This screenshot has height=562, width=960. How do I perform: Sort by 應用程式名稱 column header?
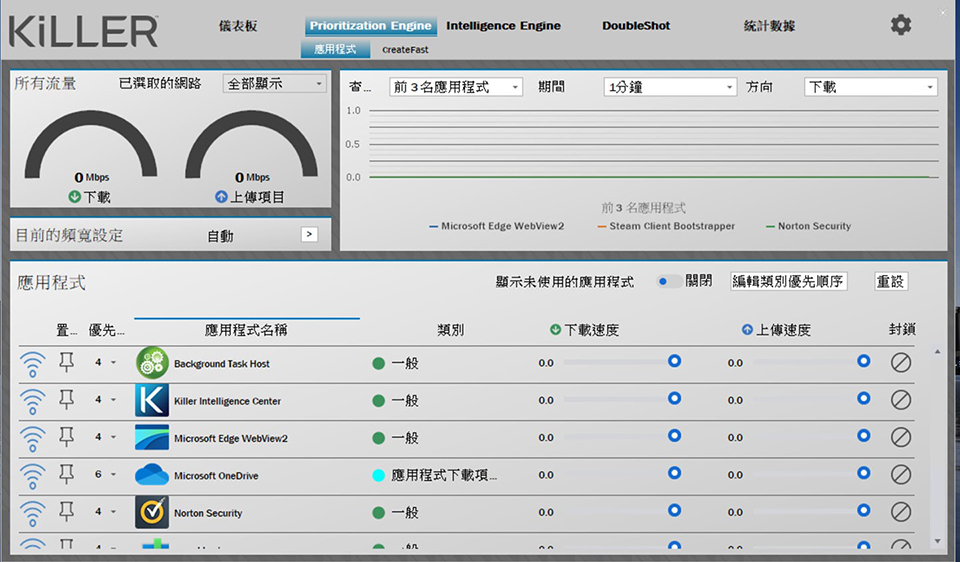tap(246, 330)
